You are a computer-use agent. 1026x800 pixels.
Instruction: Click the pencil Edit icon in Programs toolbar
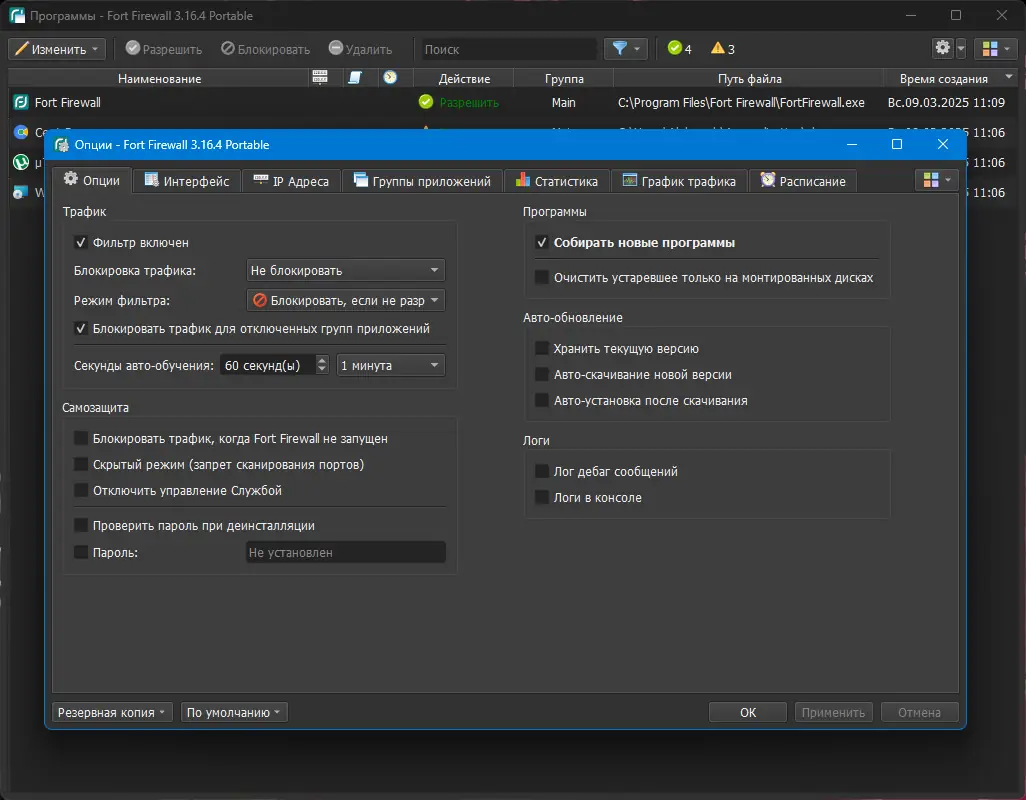coord(22,49)
